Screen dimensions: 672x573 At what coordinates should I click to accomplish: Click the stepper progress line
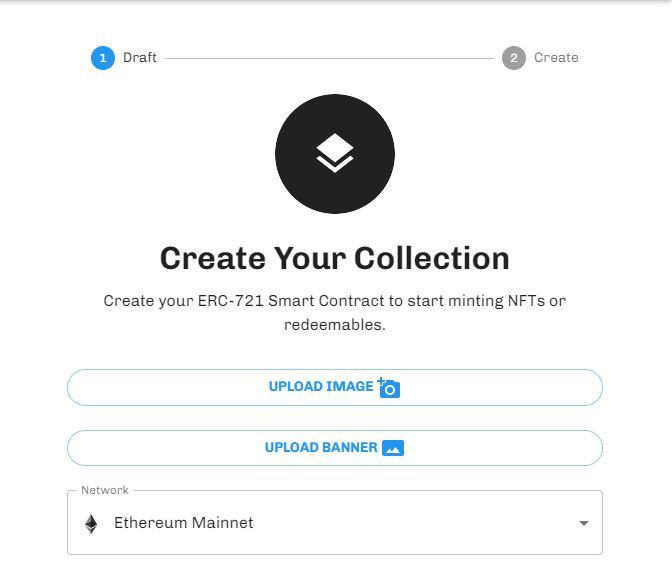(x=329, y=58)
